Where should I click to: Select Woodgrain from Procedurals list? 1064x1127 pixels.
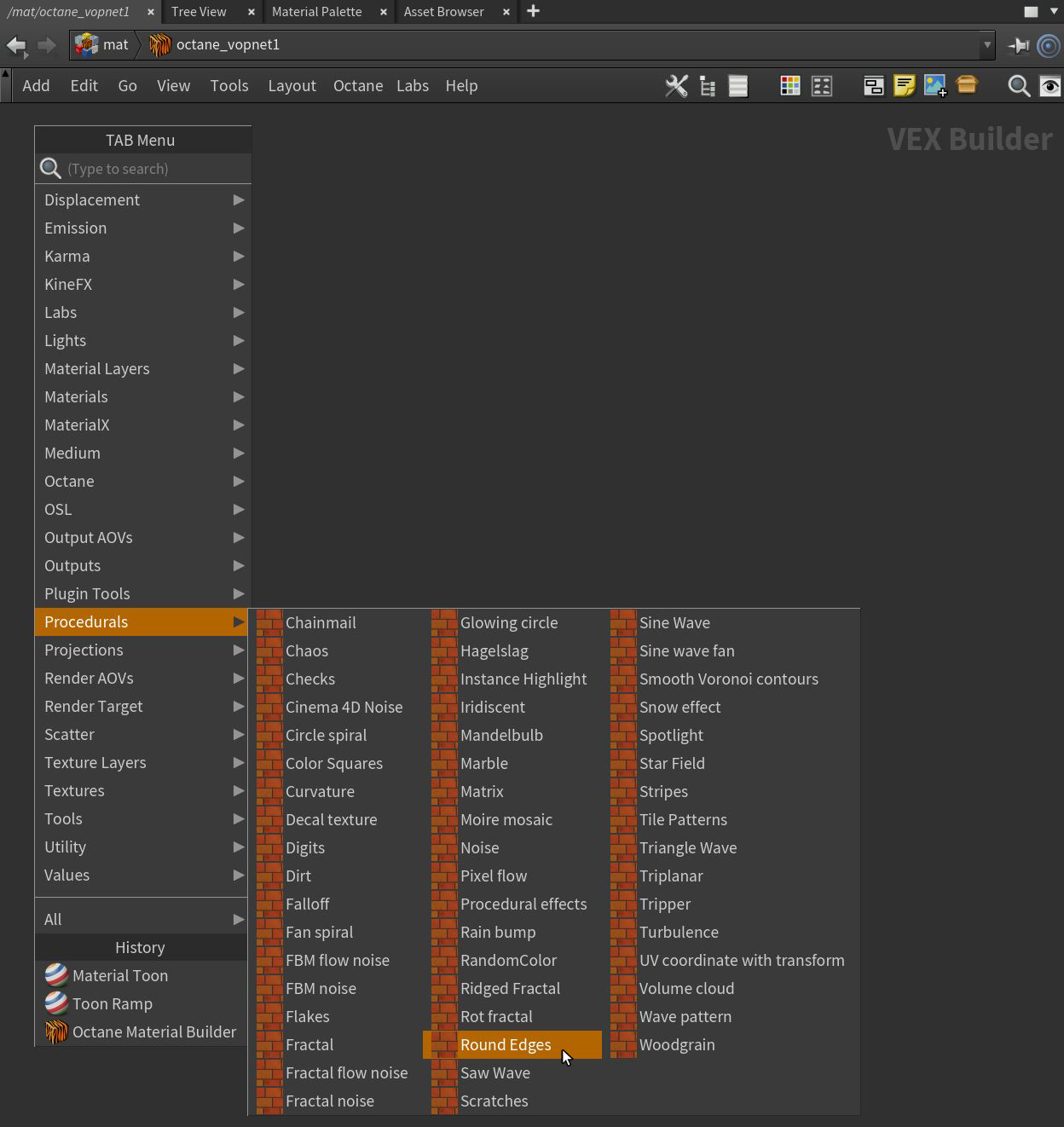[x=677, y=1044]
